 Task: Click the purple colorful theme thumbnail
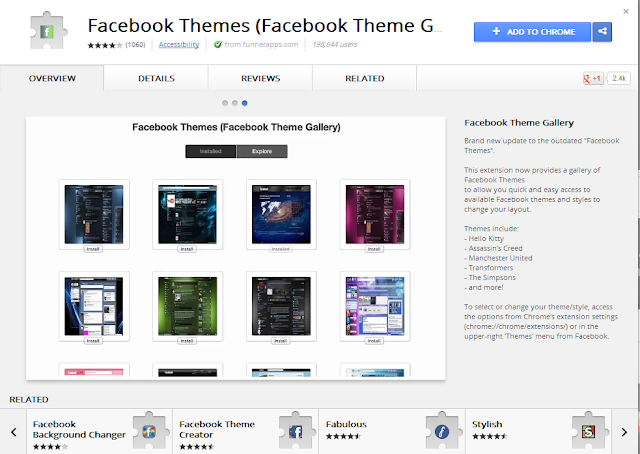(375, 306)
